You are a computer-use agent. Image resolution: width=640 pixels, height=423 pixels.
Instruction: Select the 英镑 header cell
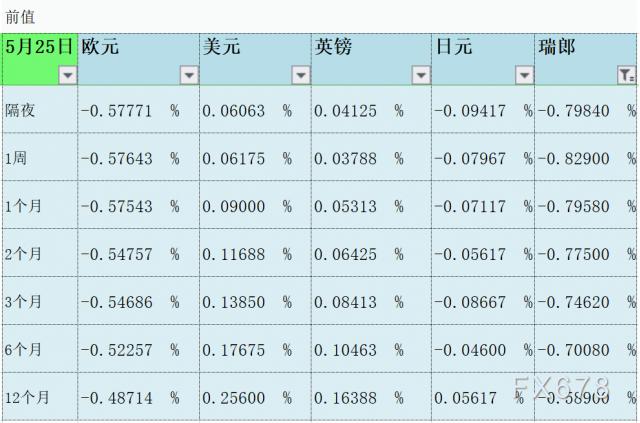coord(371,59)
